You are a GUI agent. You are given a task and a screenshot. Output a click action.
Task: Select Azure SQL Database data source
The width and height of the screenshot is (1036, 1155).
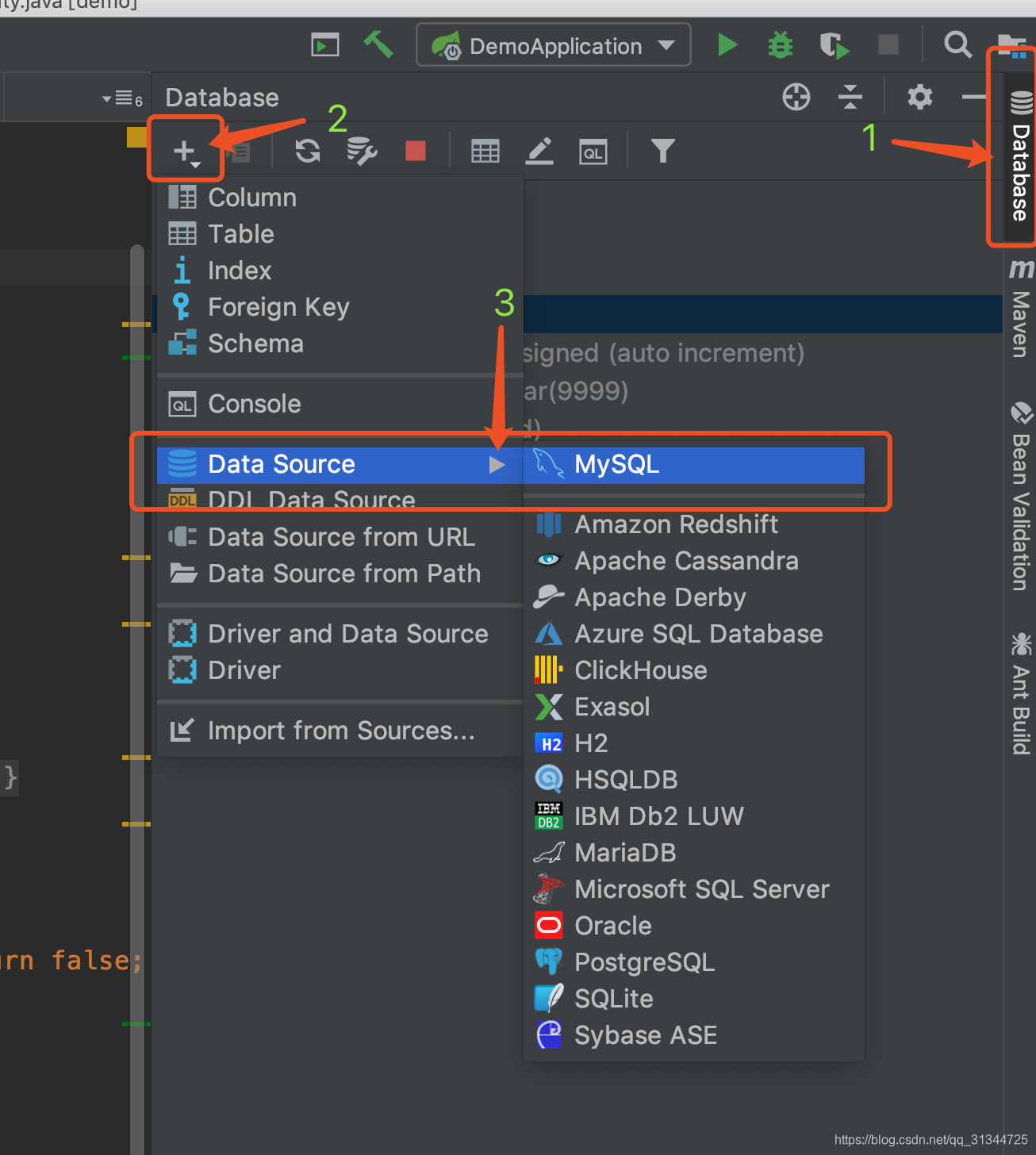[x=694, y=634]
